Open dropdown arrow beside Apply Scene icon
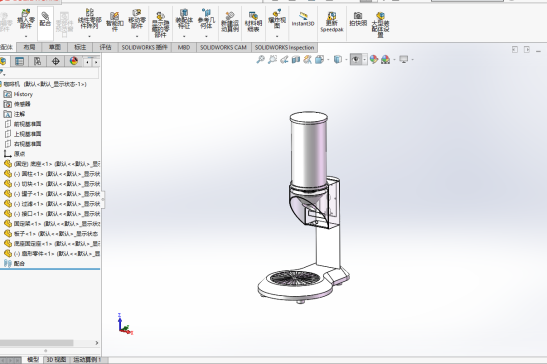The image size is (547, 364). [x=395, y=60]
